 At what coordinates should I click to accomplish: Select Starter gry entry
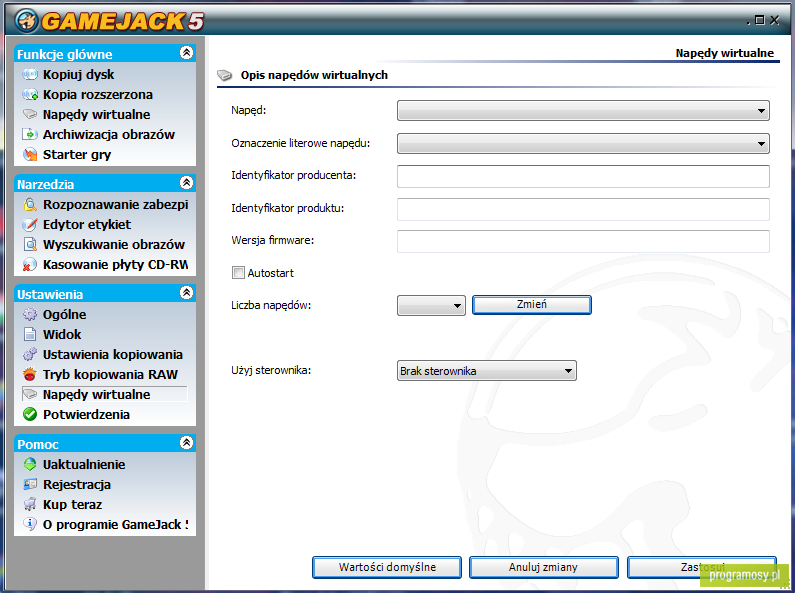(77, 155)
